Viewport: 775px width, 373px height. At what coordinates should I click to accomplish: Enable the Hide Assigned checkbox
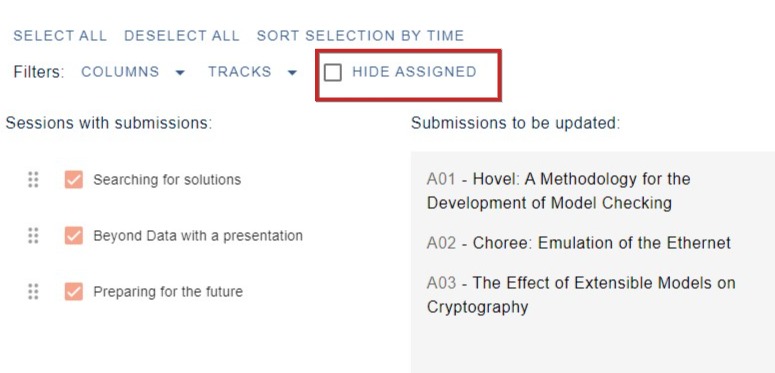[333, 73]
